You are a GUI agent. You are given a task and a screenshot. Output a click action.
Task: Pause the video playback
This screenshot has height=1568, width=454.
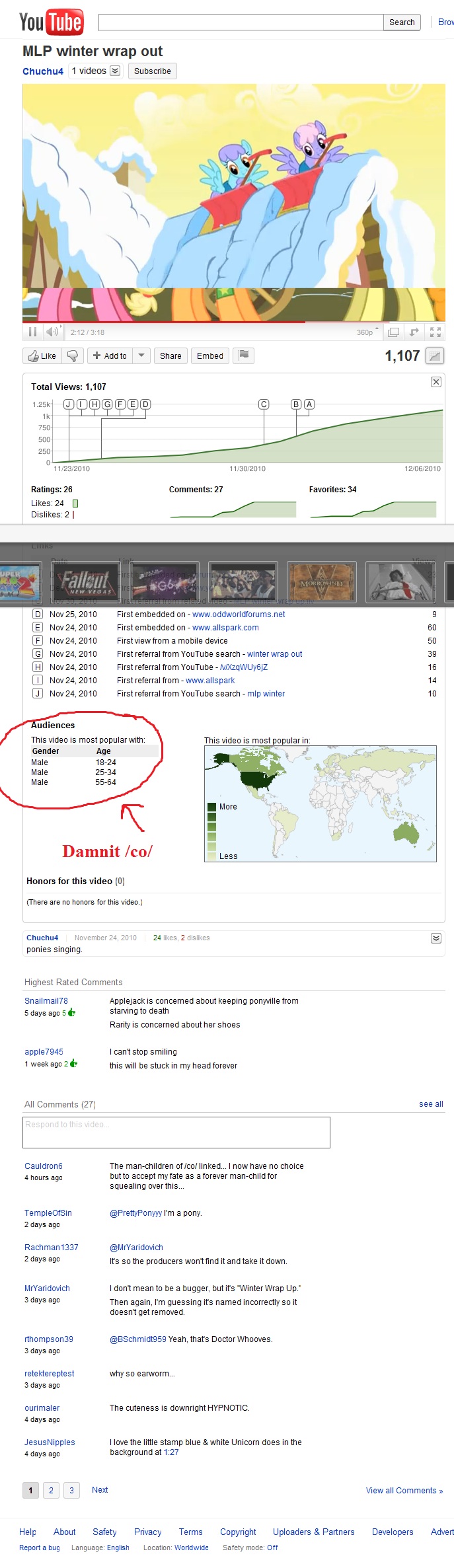32,332
